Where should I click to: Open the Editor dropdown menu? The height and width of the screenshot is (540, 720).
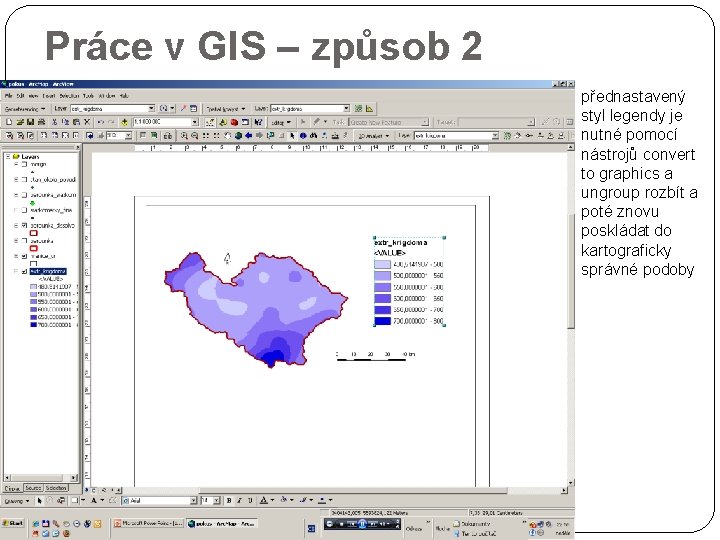coord(281,122)
